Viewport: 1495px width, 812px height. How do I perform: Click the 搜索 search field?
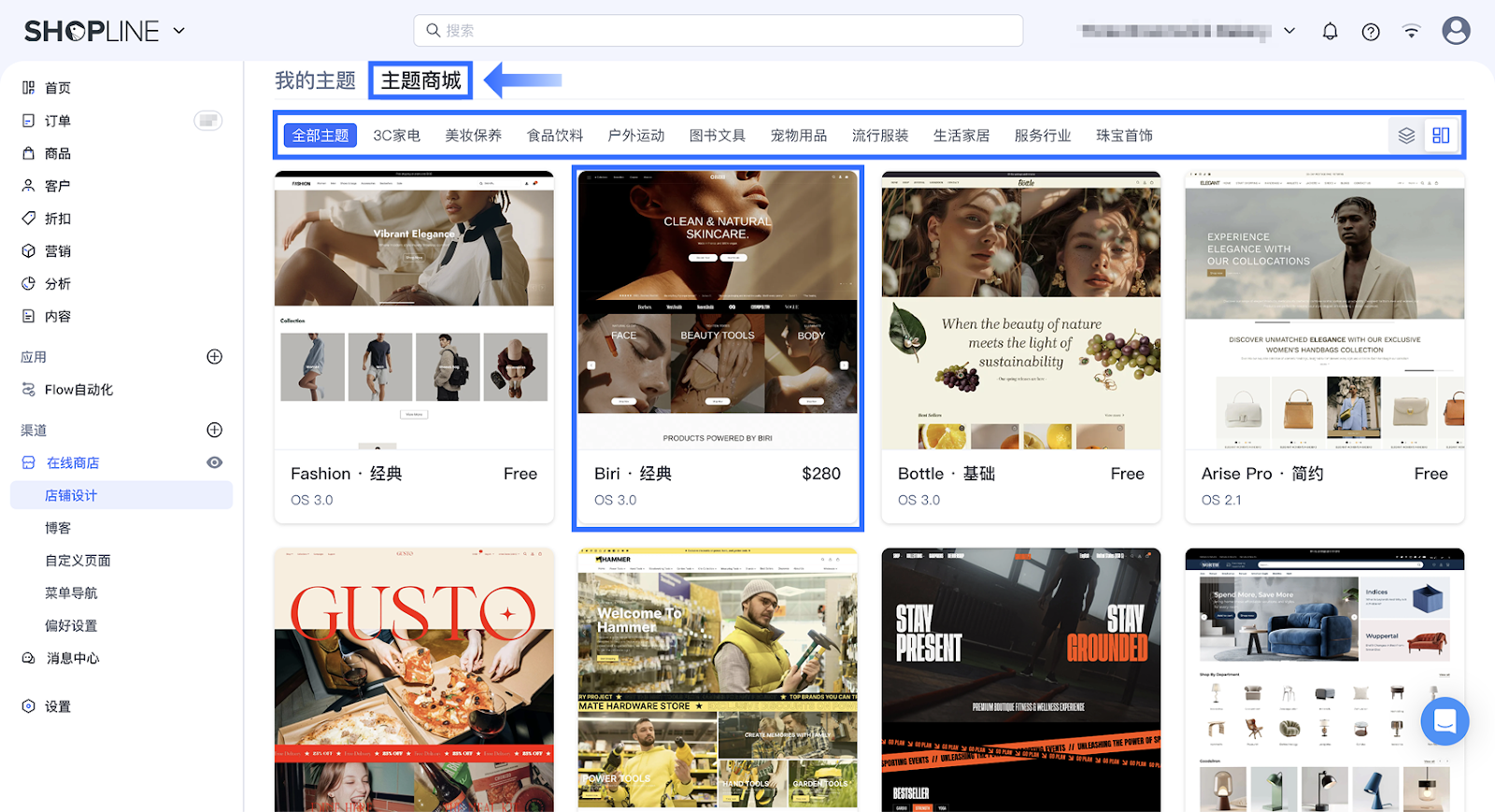[x=719, y=31]
